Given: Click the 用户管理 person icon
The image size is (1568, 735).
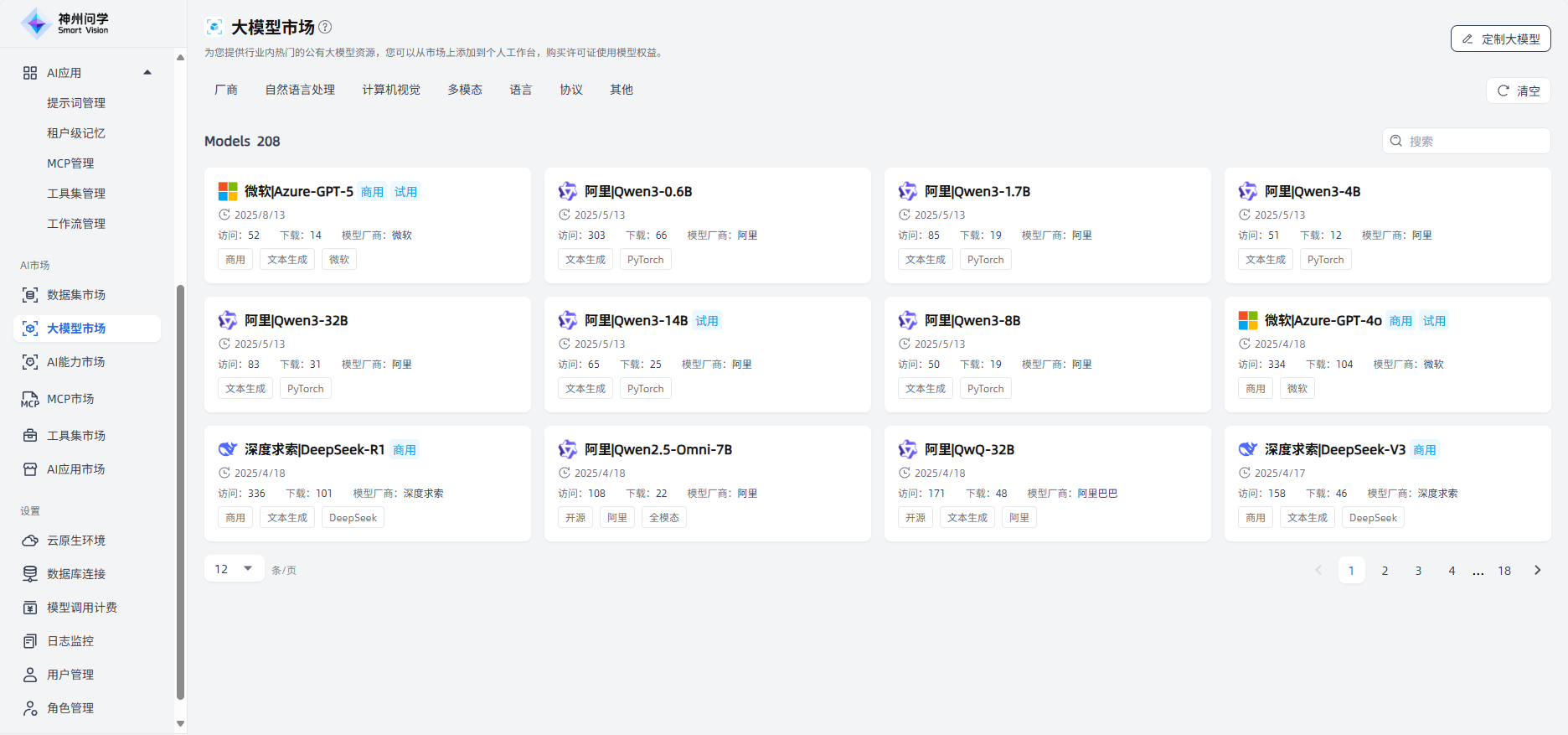Looking at the screenshot, I should 30,675.
